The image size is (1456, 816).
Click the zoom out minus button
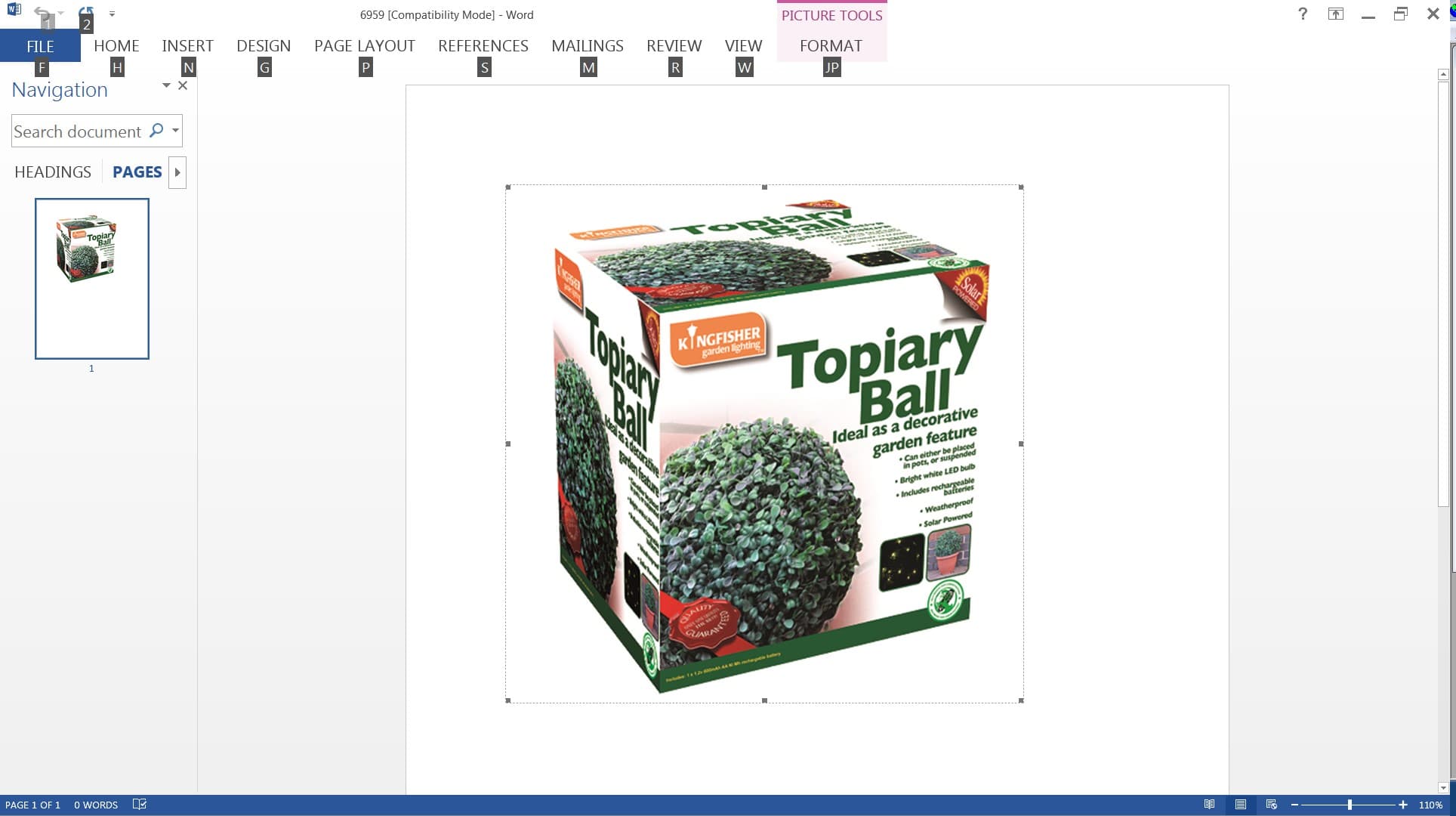click(x=1294, y=805)
